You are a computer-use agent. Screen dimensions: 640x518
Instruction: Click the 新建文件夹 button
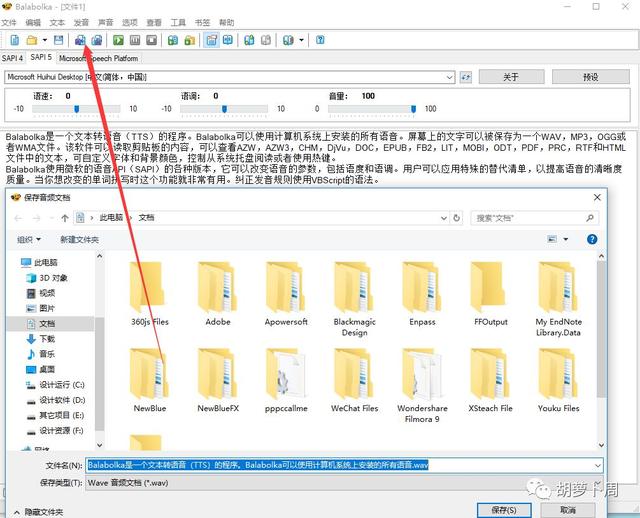click(80, 240)
